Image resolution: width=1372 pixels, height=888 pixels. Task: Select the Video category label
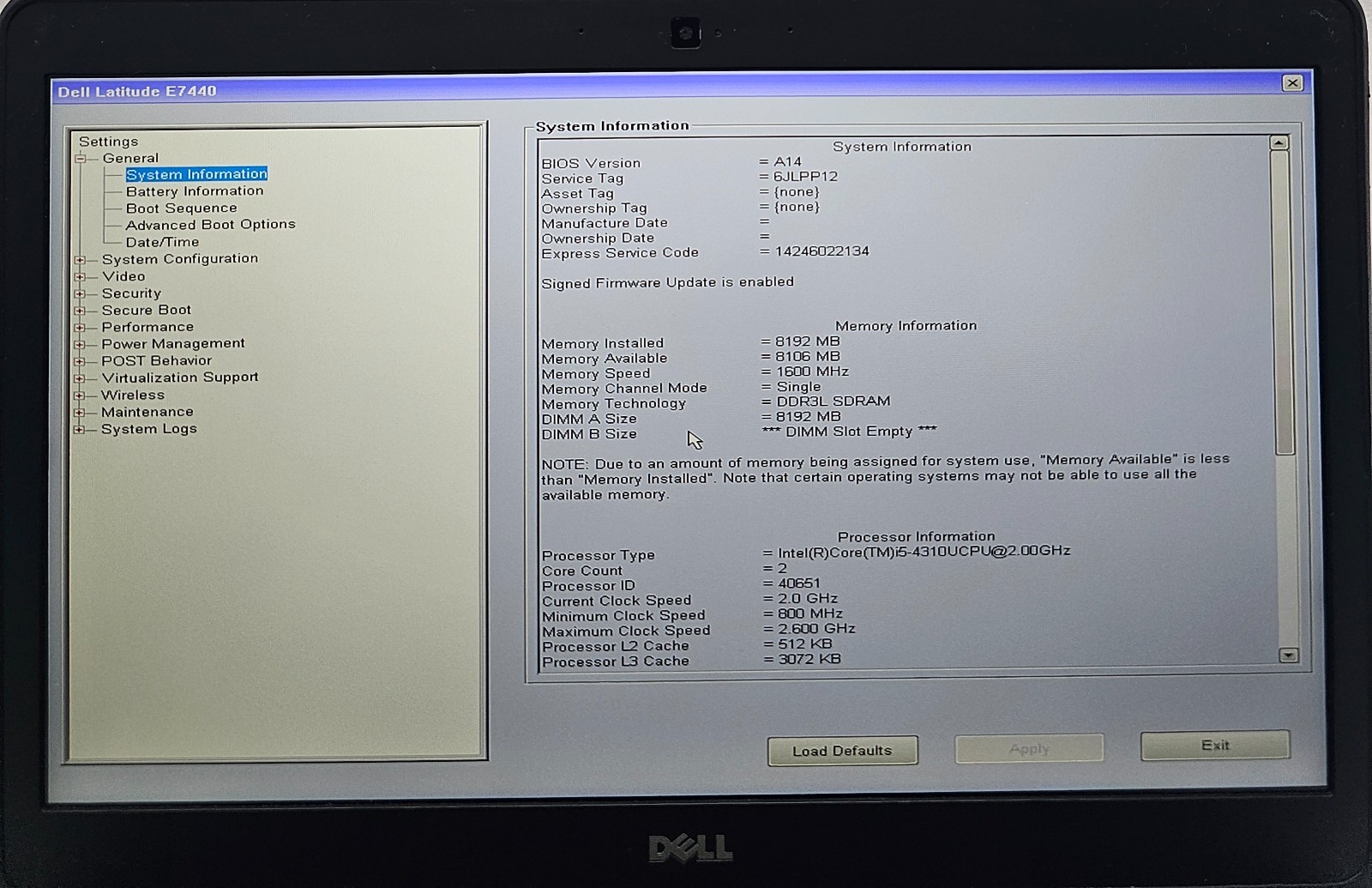pyautogui.click(x=123, y=276)
